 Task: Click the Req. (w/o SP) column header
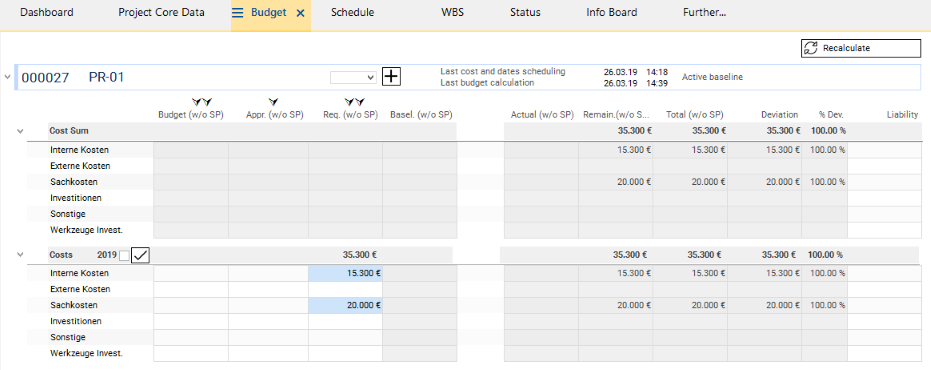click(x=349, y=115)
